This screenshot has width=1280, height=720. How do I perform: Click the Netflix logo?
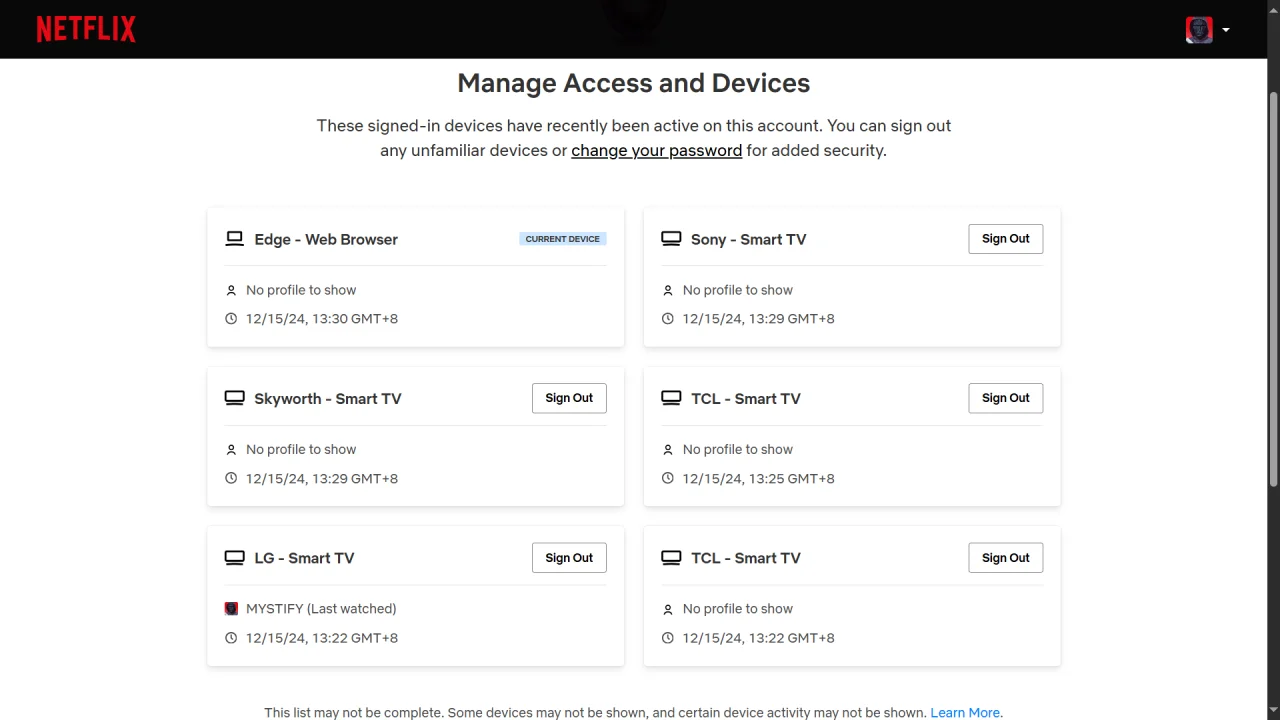pos(86,29)
